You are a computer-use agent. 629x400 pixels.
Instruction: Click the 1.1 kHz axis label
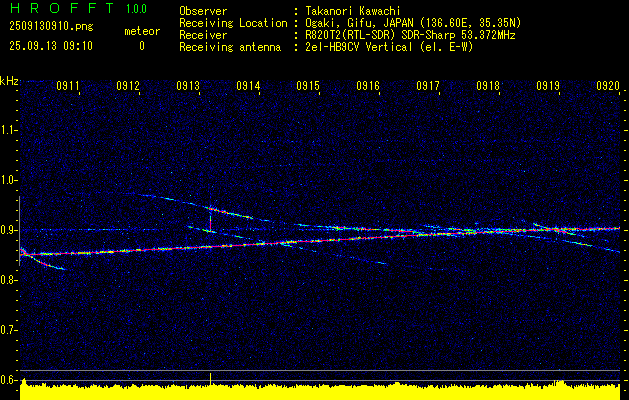click(x=8, y=130)
